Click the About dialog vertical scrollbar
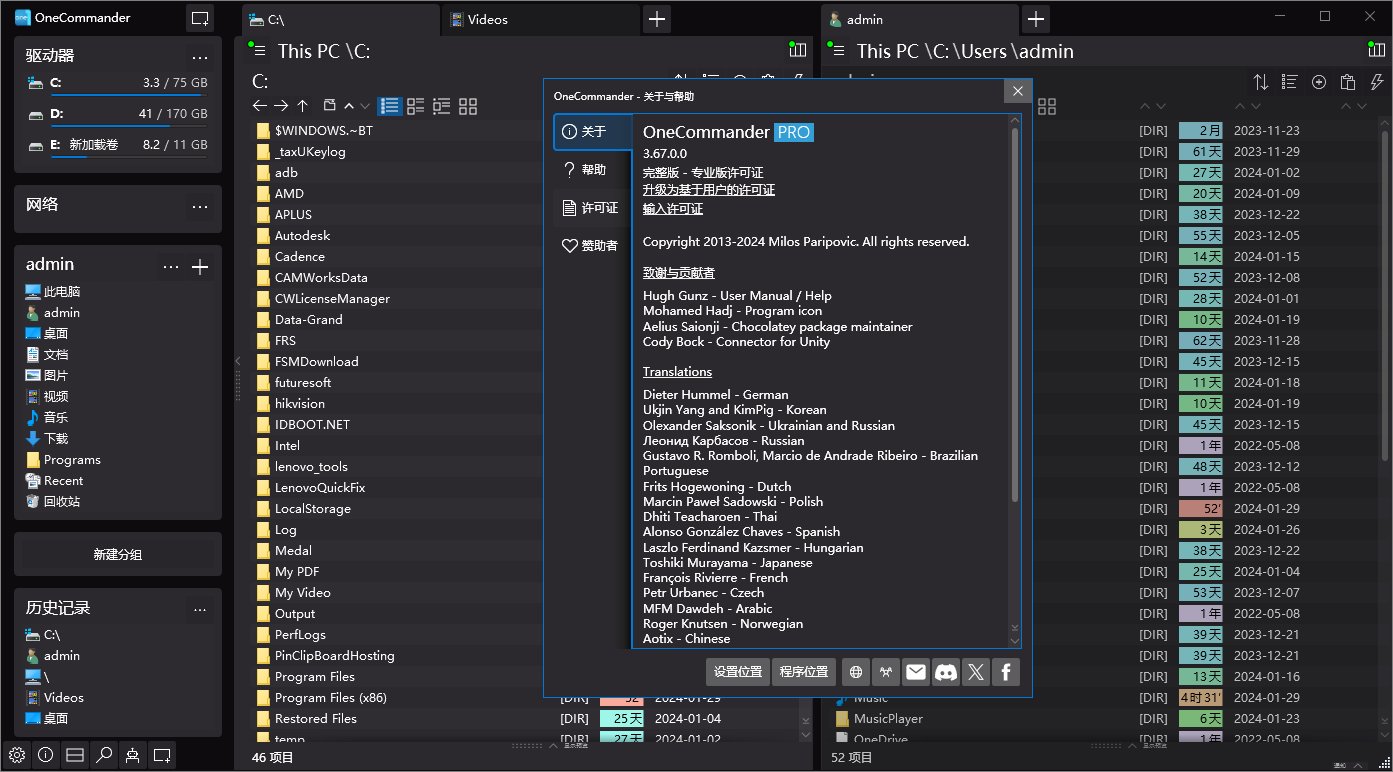This screenshot has width=1393, height=772. click(x=1015, y=315)
